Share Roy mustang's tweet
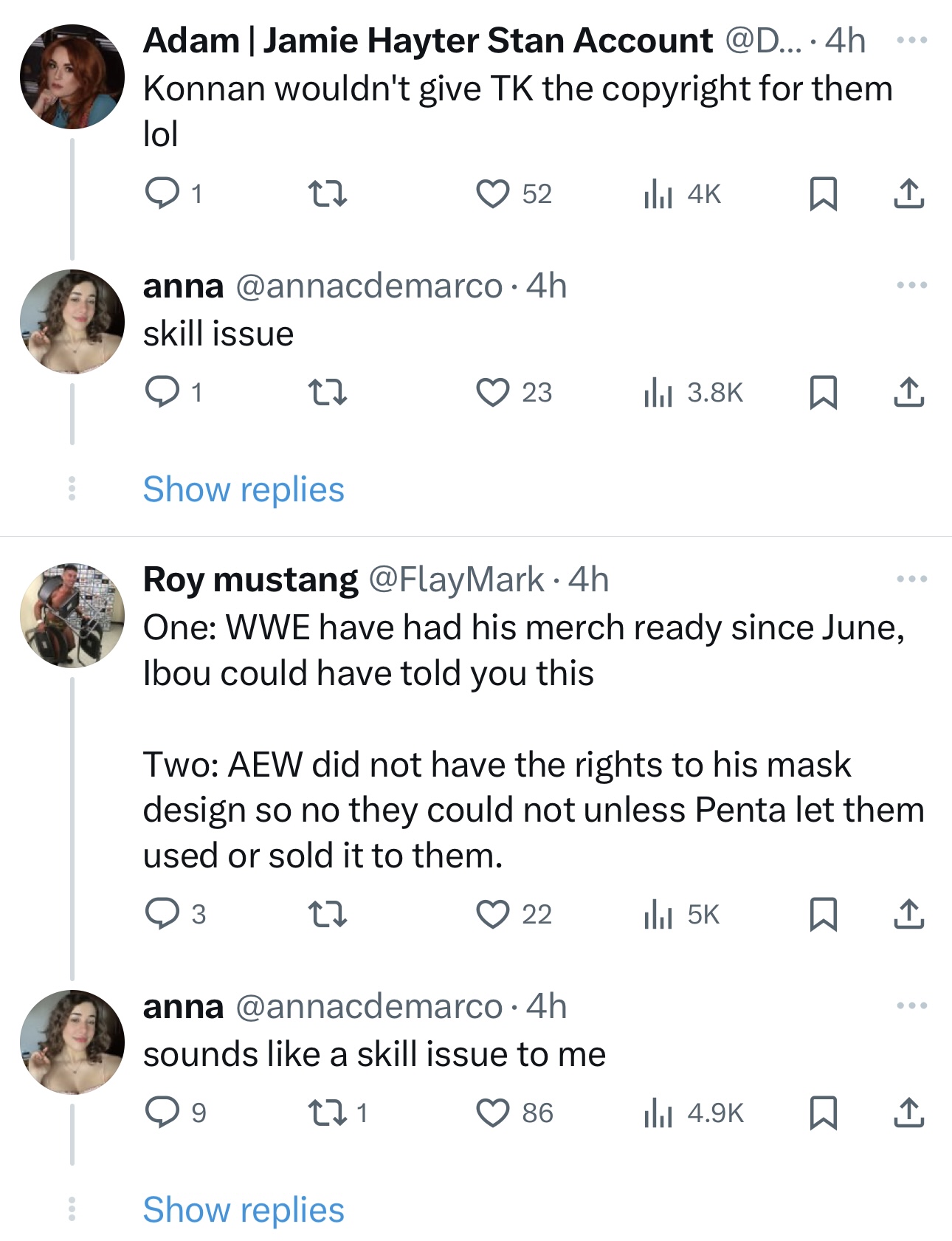This screenshot has width=952, height=1241. click(908, 914)
